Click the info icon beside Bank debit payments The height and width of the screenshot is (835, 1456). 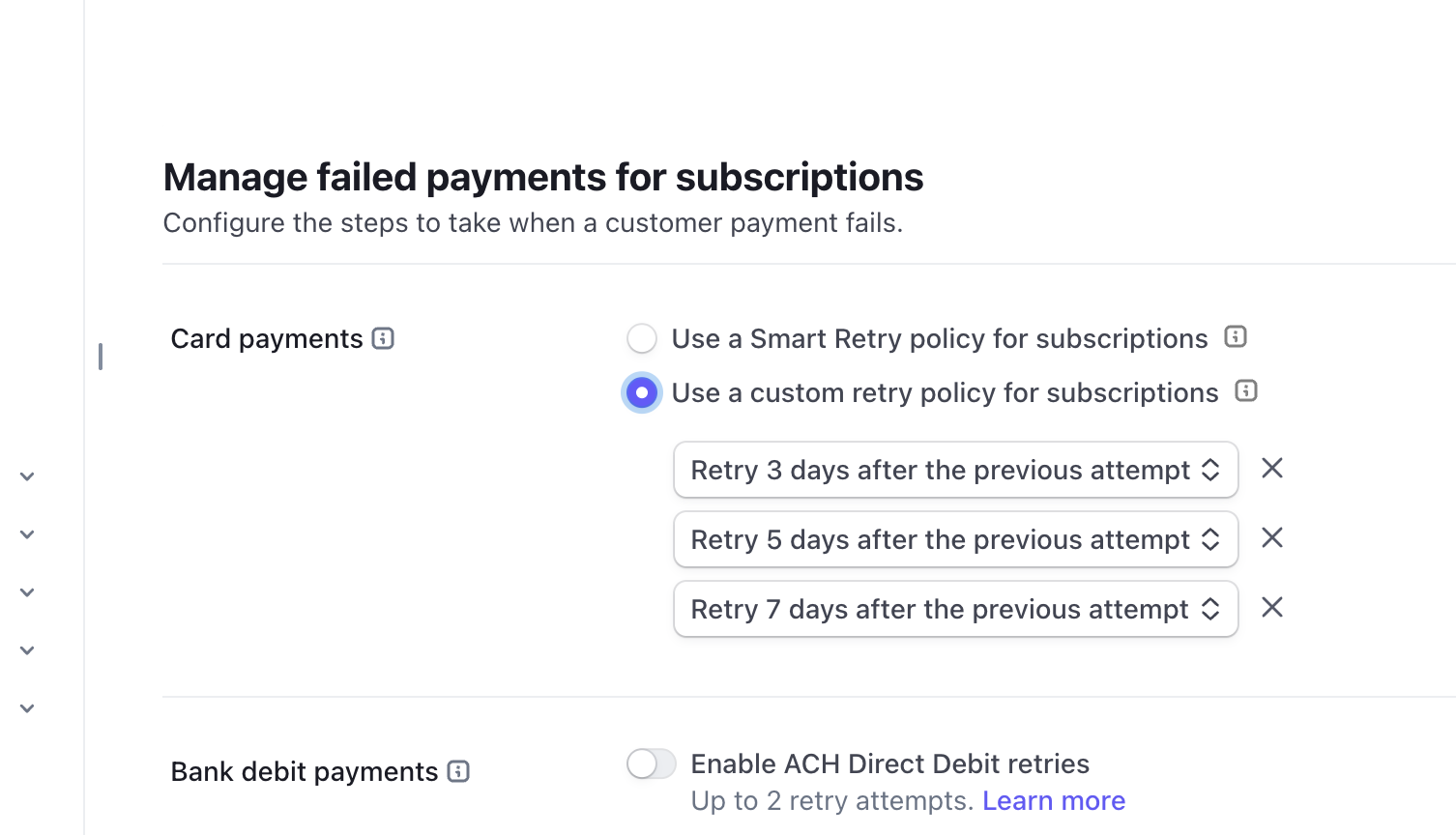[x=457, y=771]
